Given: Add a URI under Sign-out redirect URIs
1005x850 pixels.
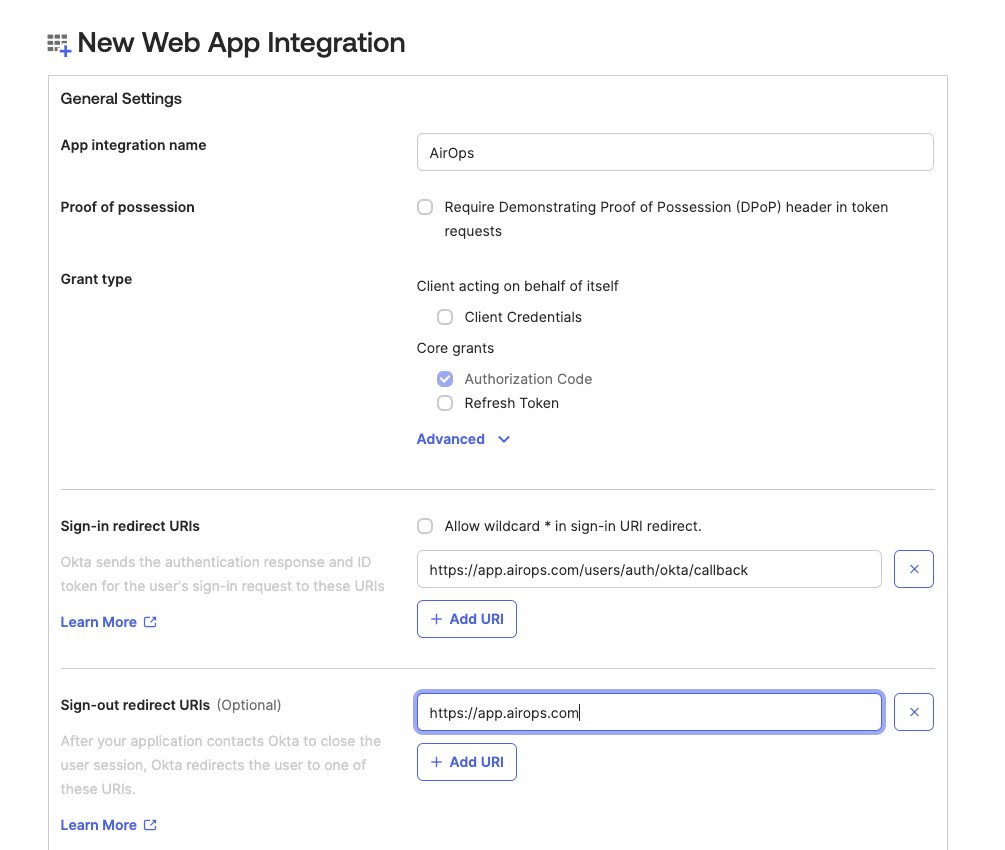Looking at the screenshot, I should (467, 762).
